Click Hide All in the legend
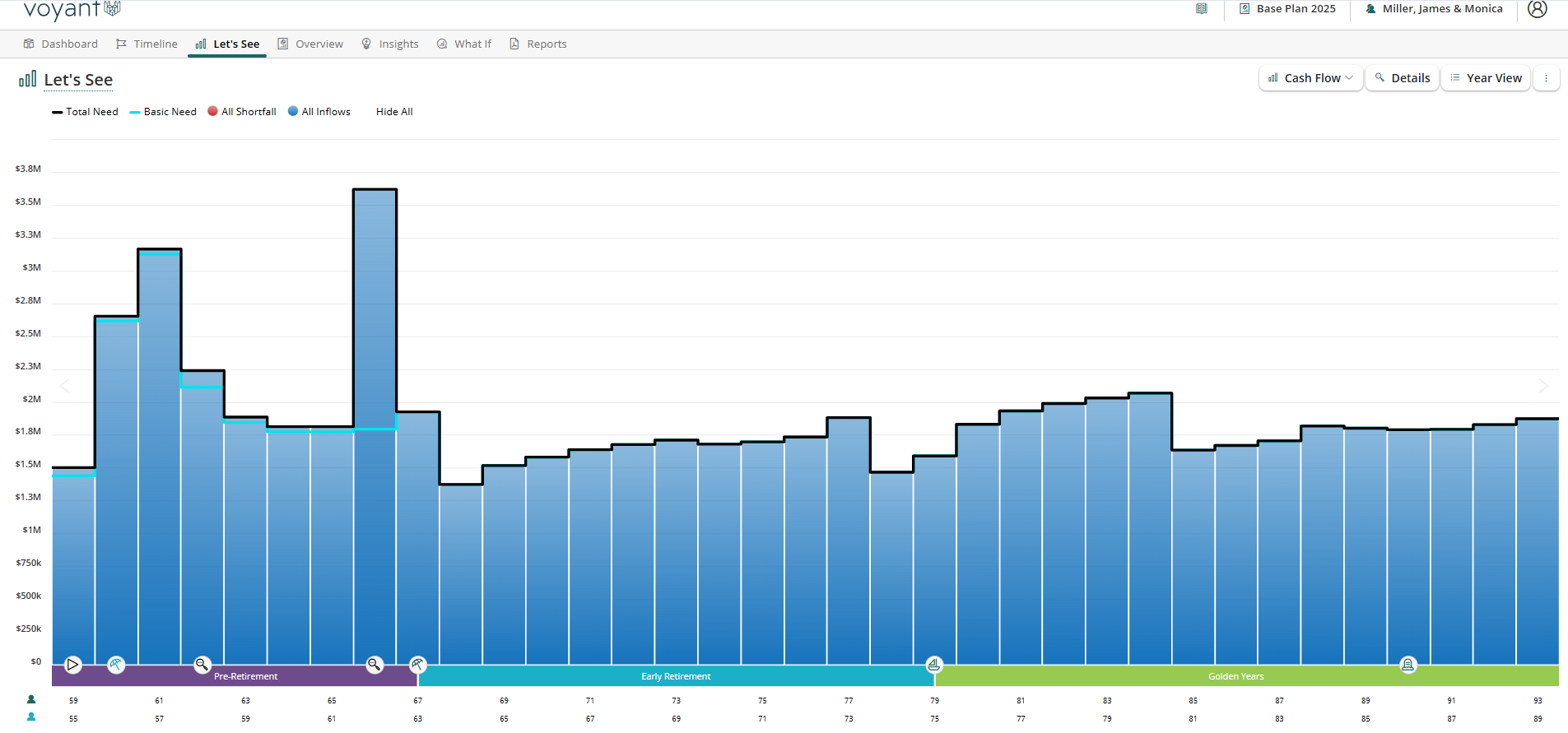Image resolution: width=1568 pixels, height=733 pixels. click(x=394, y=112)
